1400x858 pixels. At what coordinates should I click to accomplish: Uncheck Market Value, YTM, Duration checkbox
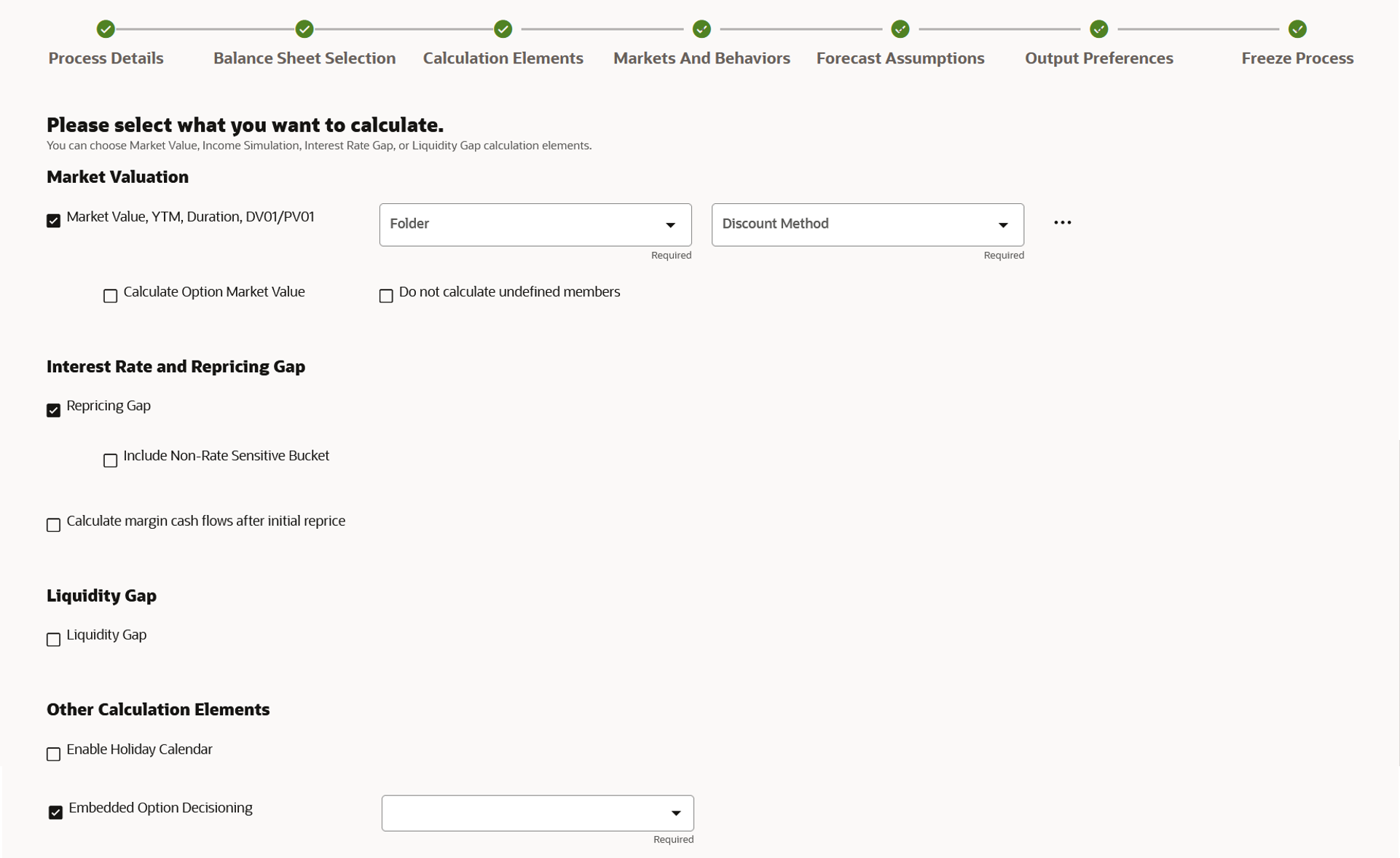coord(54,221)
